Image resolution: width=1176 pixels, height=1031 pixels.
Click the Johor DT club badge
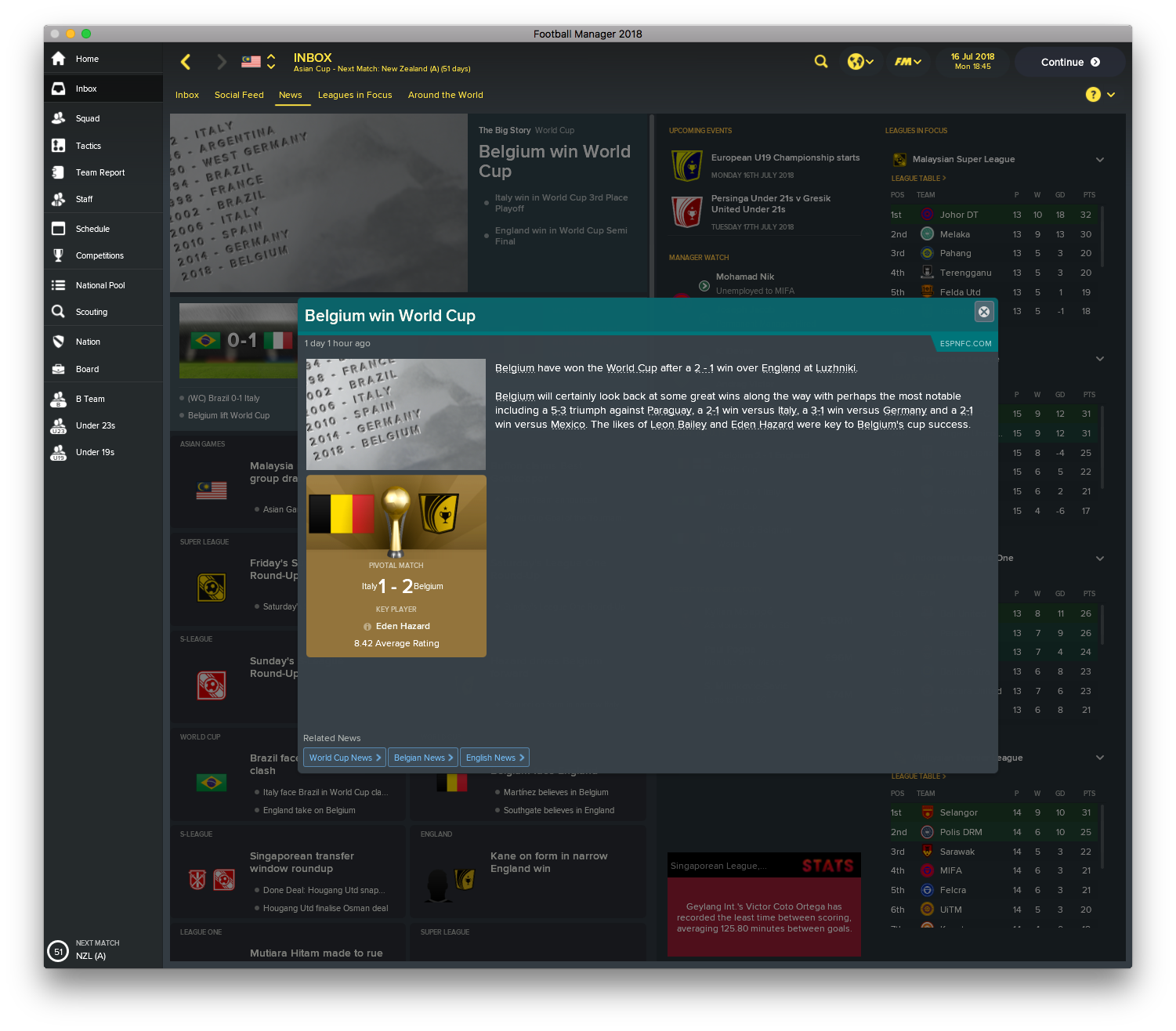click(927, 215)
